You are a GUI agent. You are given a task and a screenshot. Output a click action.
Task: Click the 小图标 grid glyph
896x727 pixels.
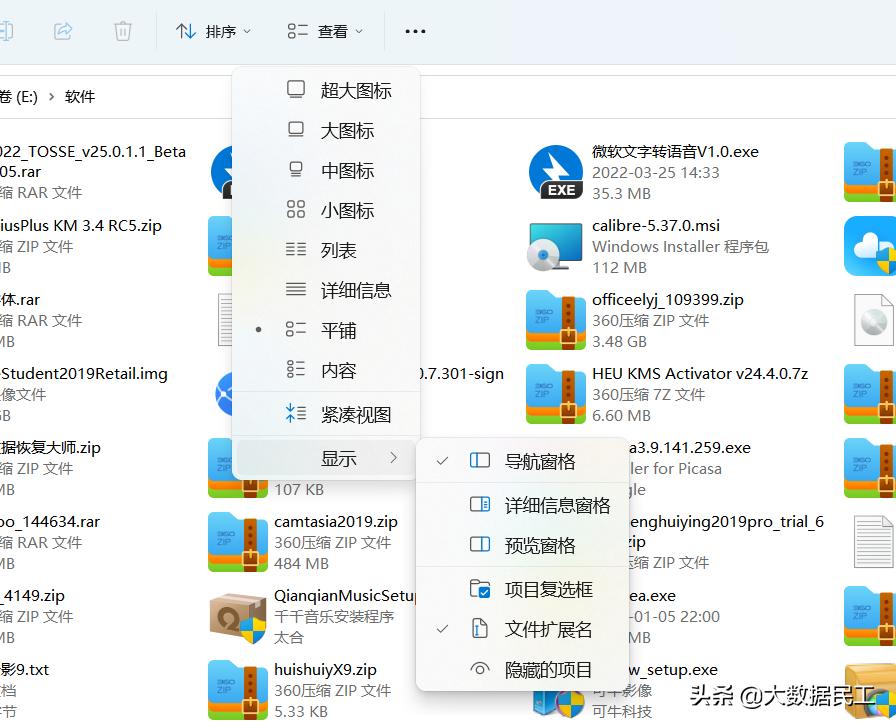click(295, 209)
